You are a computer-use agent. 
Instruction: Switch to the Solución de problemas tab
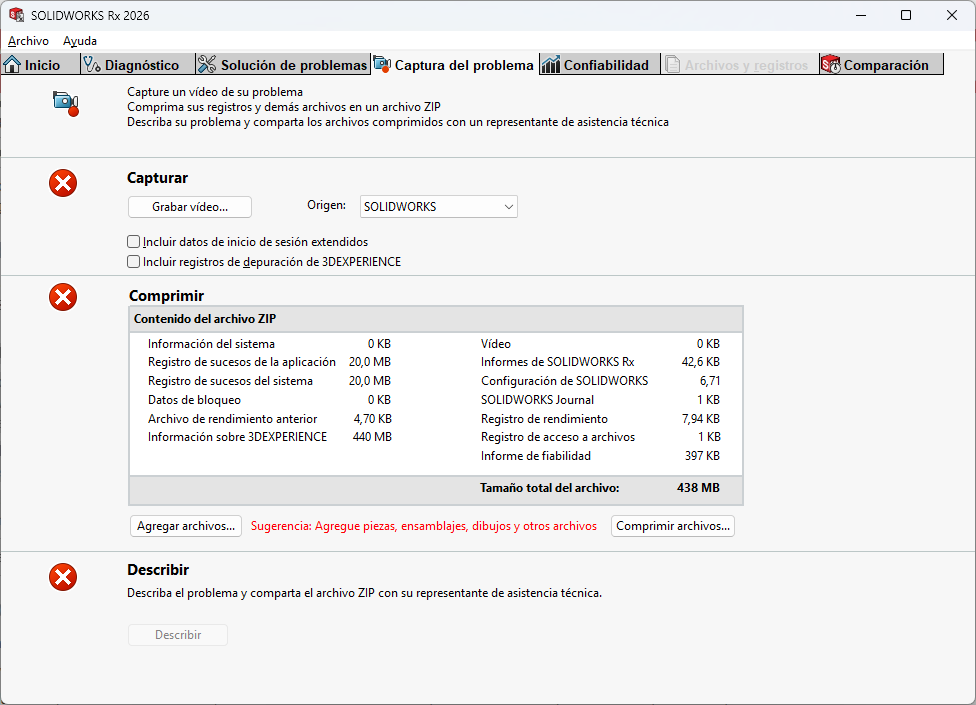pyautogui.click(x=283, y=65)
